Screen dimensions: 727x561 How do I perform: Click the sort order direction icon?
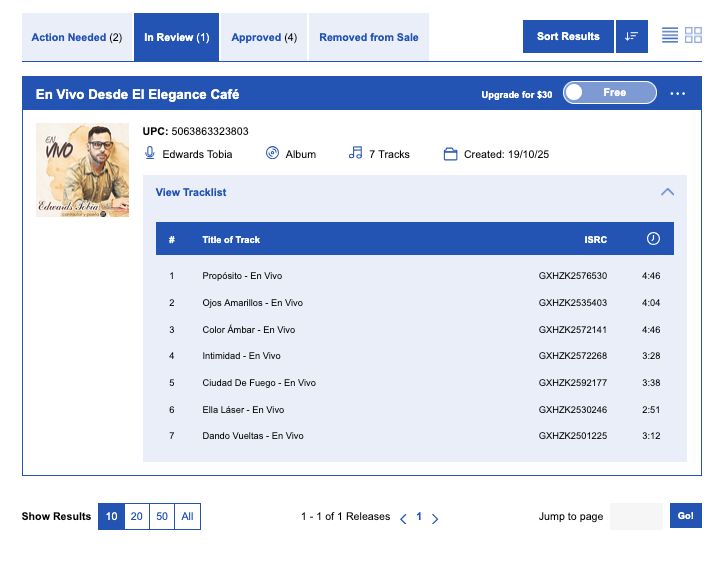(631, 37)
